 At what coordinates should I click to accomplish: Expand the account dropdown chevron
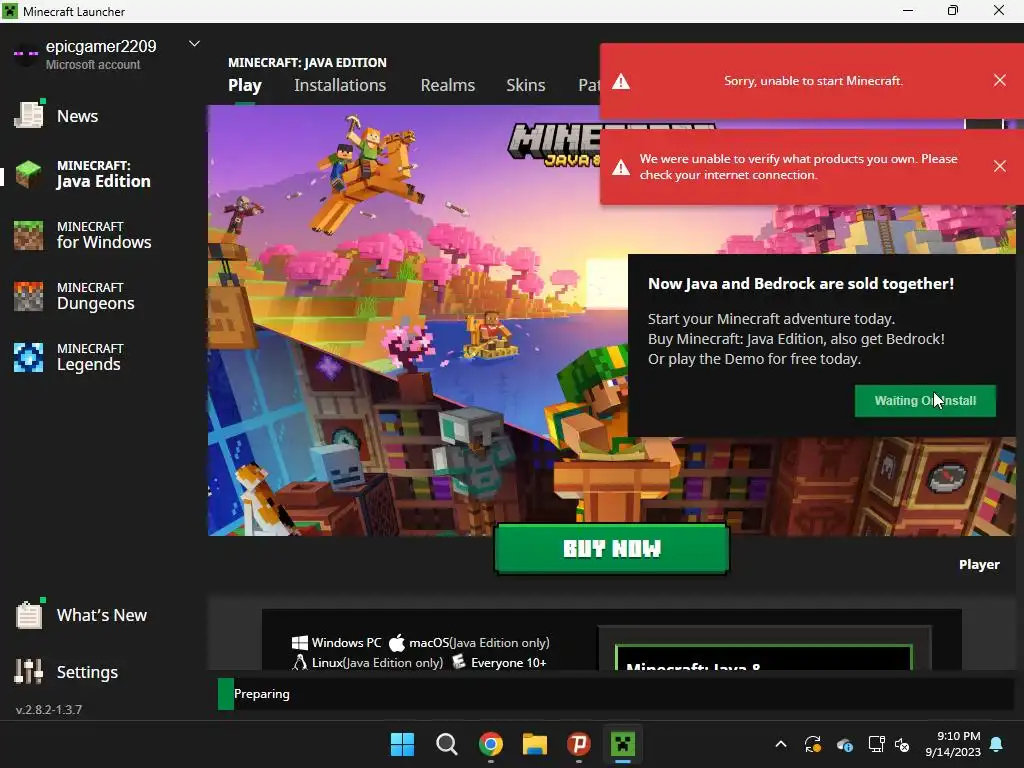coord(194,44)
